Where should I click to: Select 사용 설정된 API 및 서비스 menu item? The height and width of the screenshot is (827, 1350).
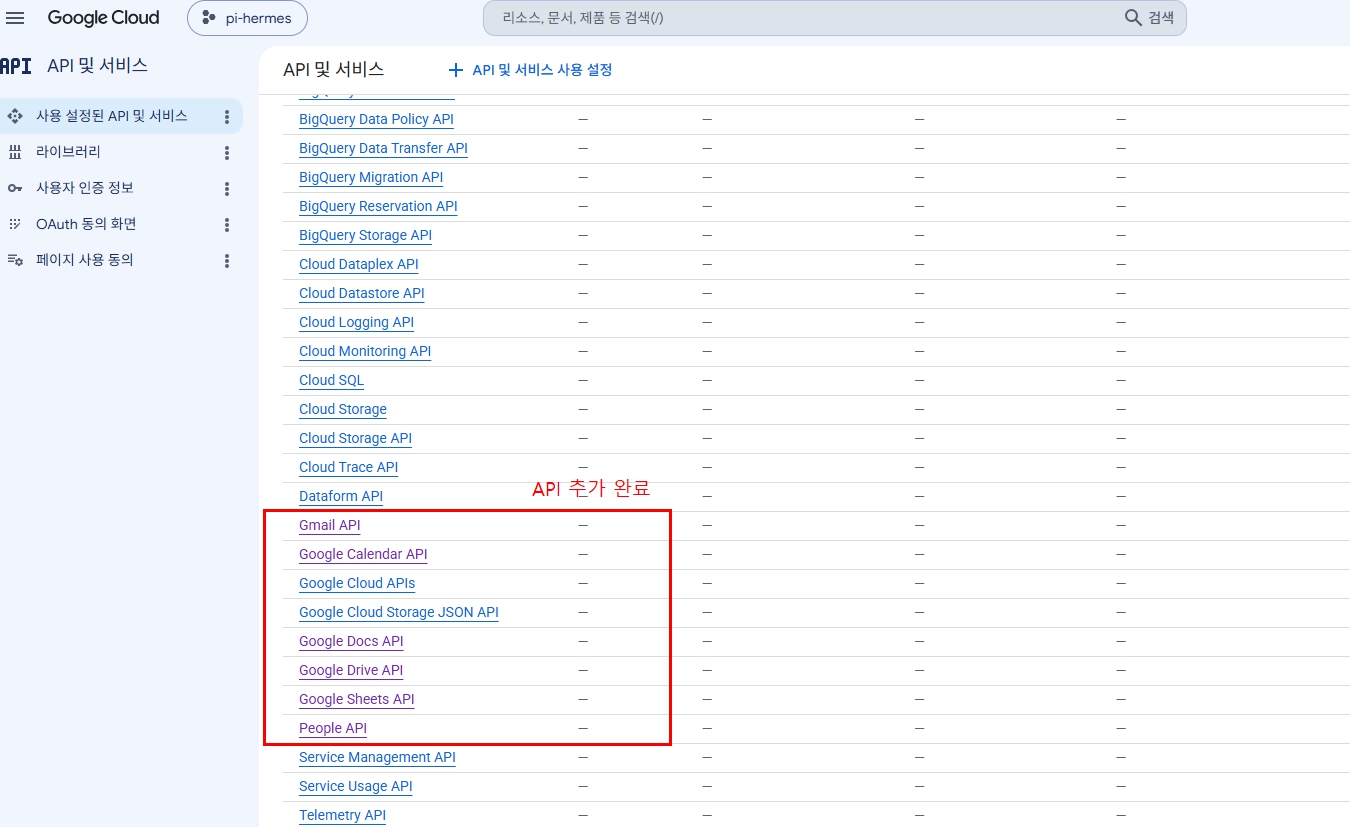click(x=111, y=116)
